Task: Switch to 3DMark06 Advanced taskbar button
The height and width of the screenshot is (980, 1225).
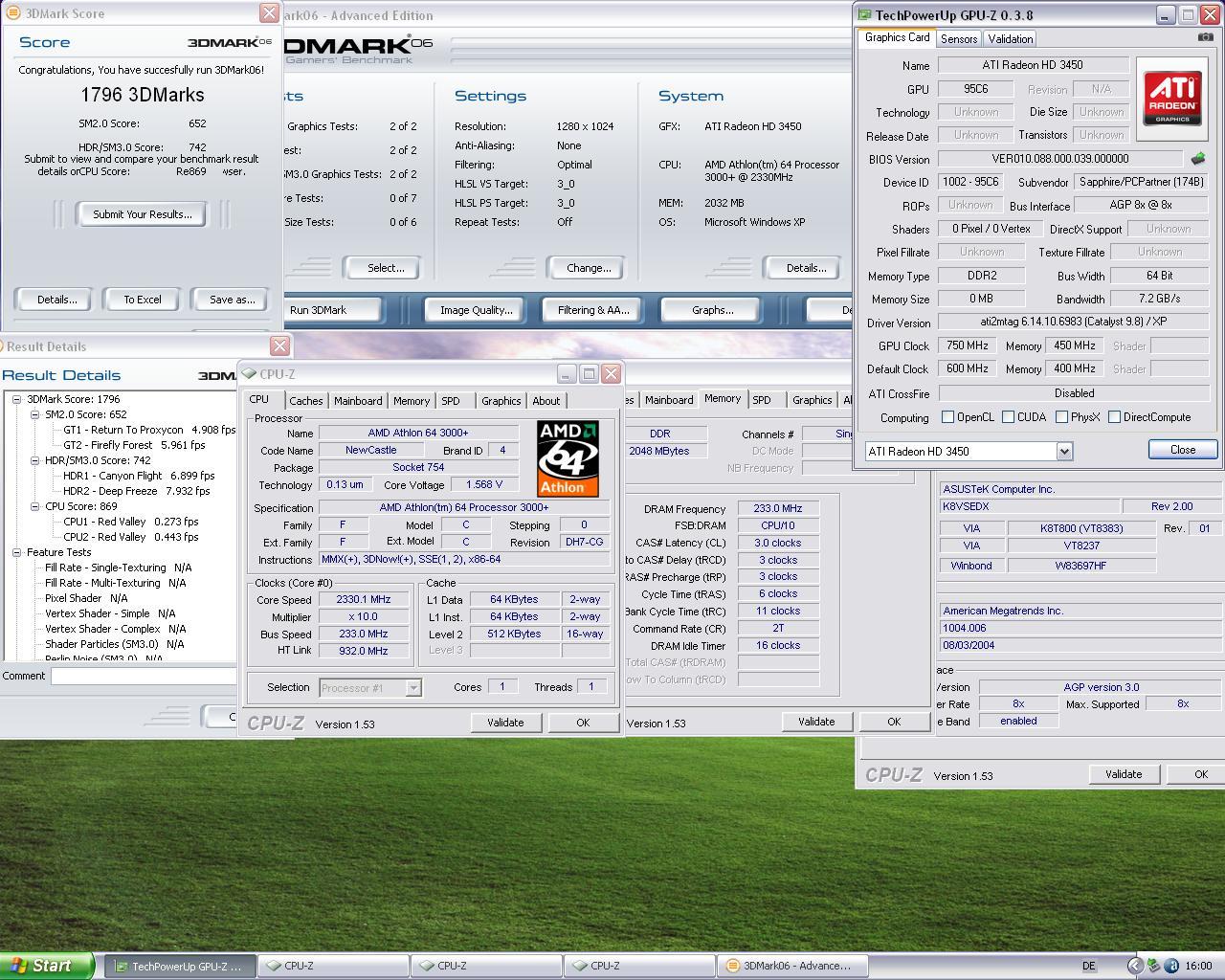Action: click(793, 966)
